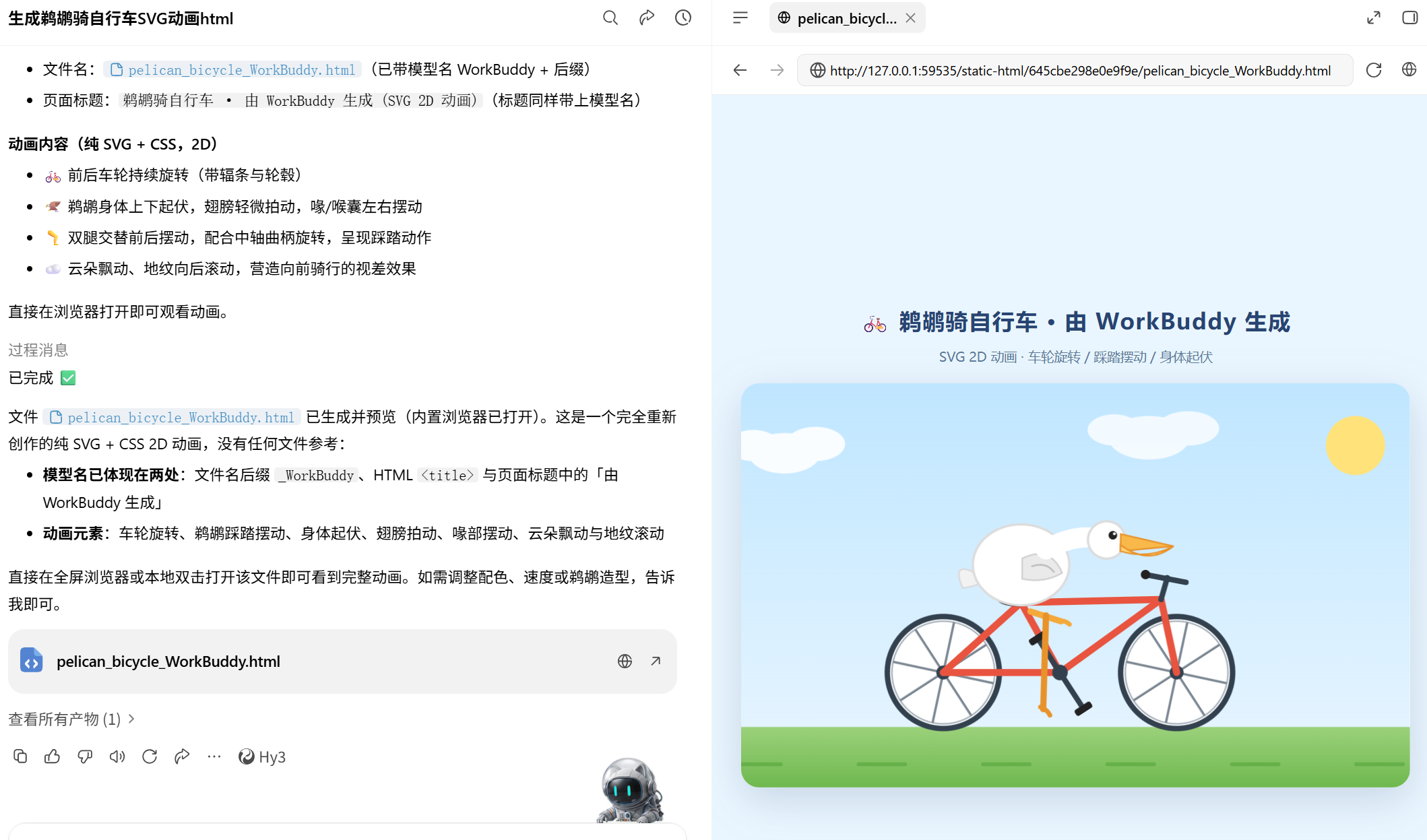
Task: Close the pelican_bicycl... preview tab
Action: click(911, 18)
